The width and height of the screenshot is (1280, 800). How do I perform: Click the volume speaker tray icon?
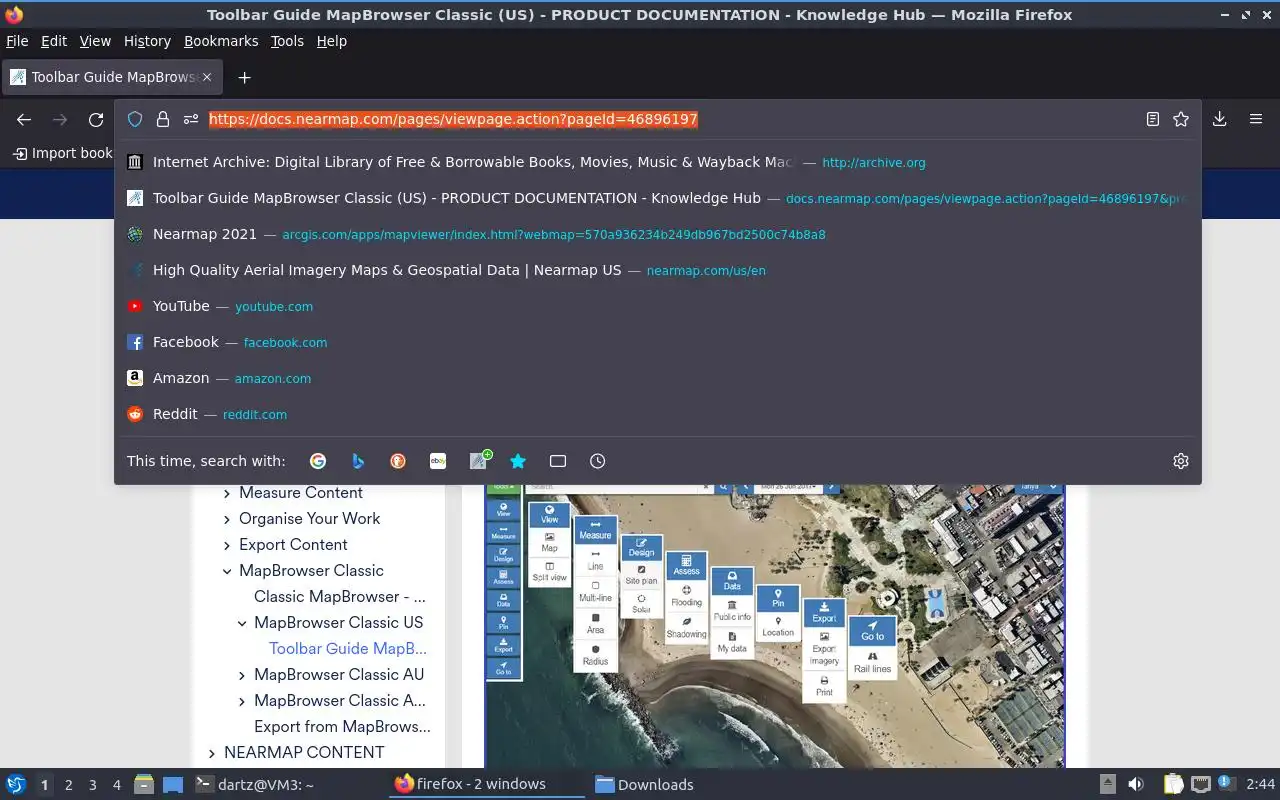coord(1136,784)
